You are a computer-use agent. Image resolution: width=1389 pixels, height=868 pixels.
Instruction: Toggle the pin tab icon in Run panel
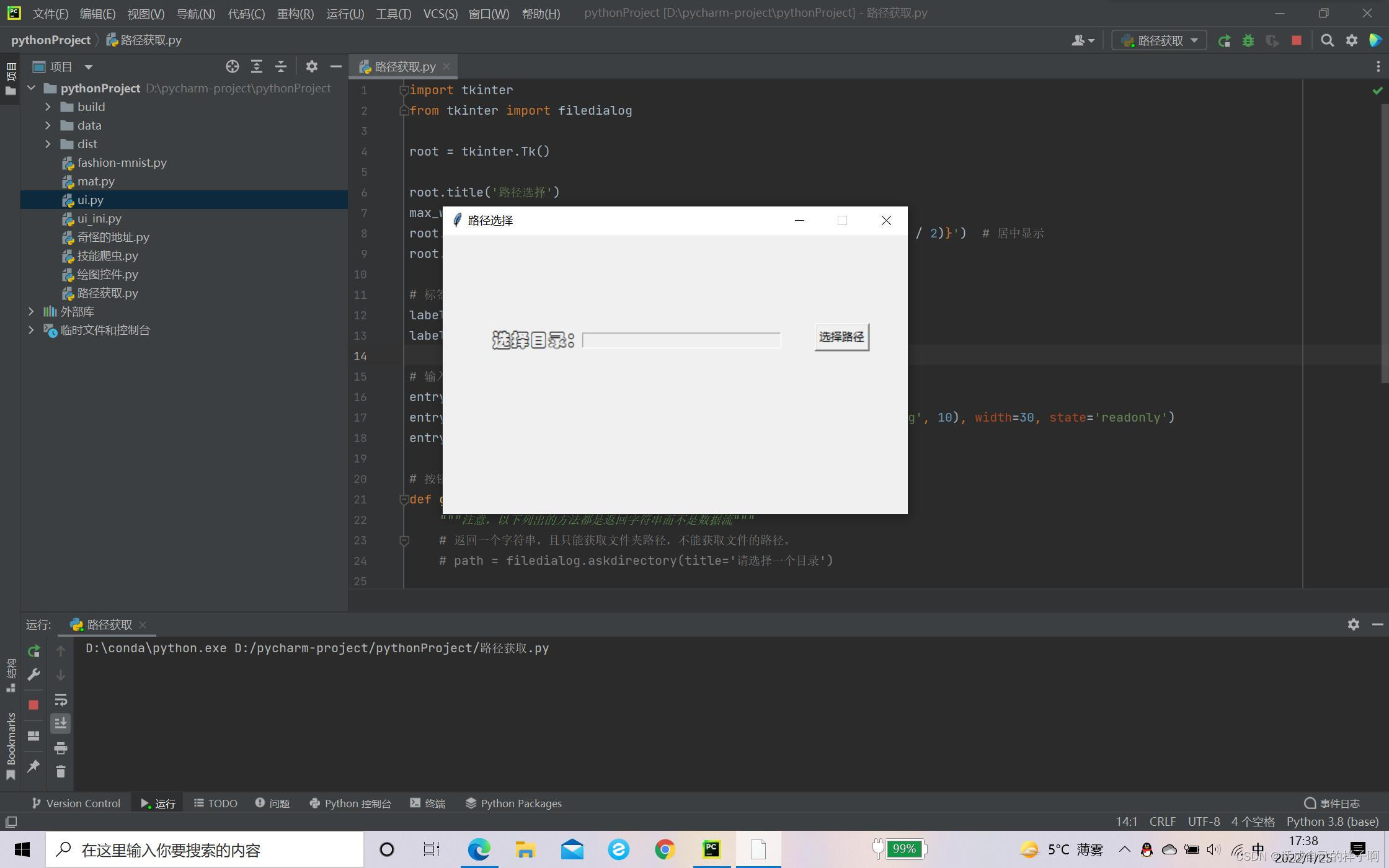(33, 766)
